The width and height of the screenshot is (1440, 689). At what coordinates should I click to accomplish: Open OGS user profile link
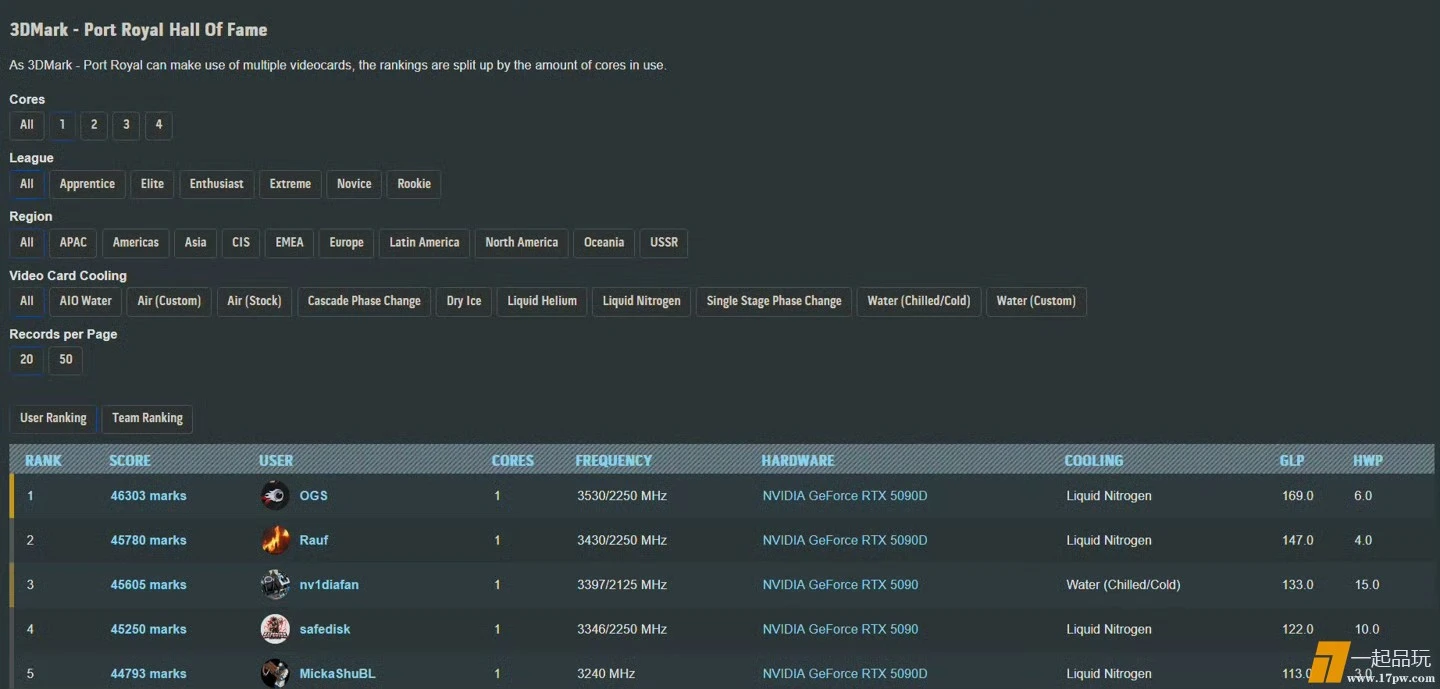coord(314,496)
